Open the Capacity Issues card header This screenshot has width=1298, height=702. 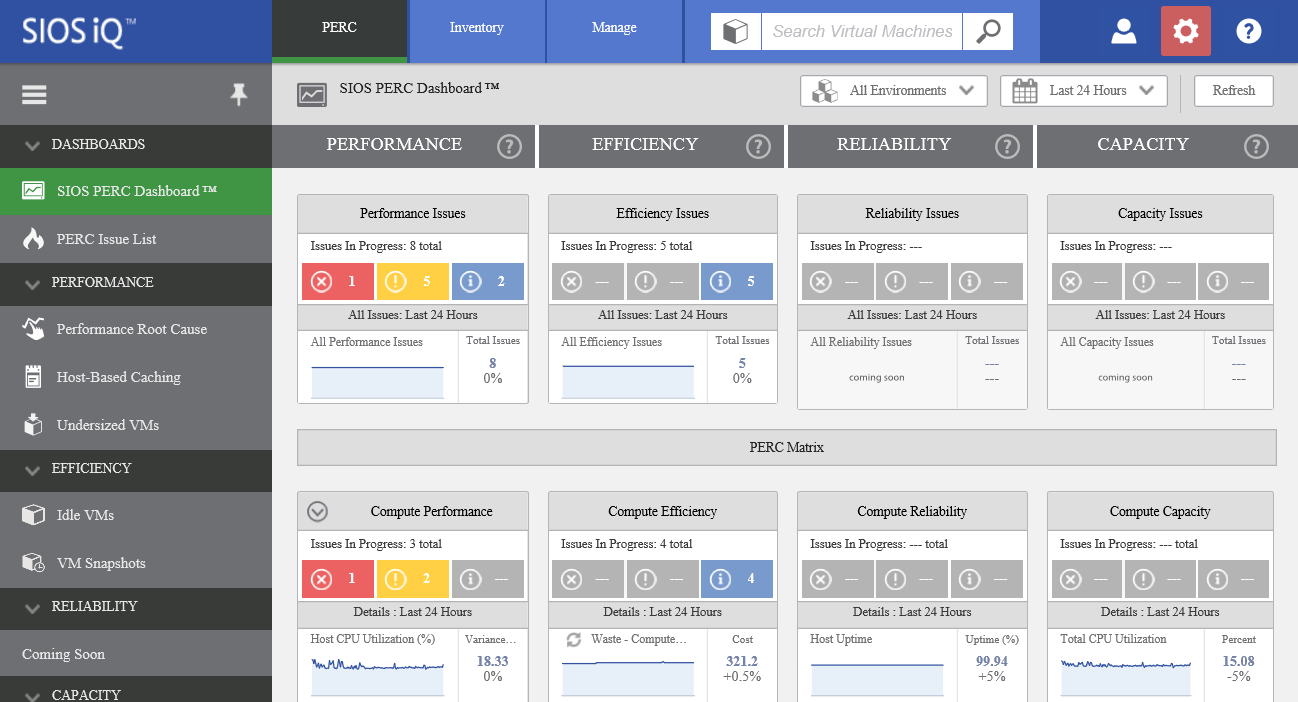click(1160, 213)
